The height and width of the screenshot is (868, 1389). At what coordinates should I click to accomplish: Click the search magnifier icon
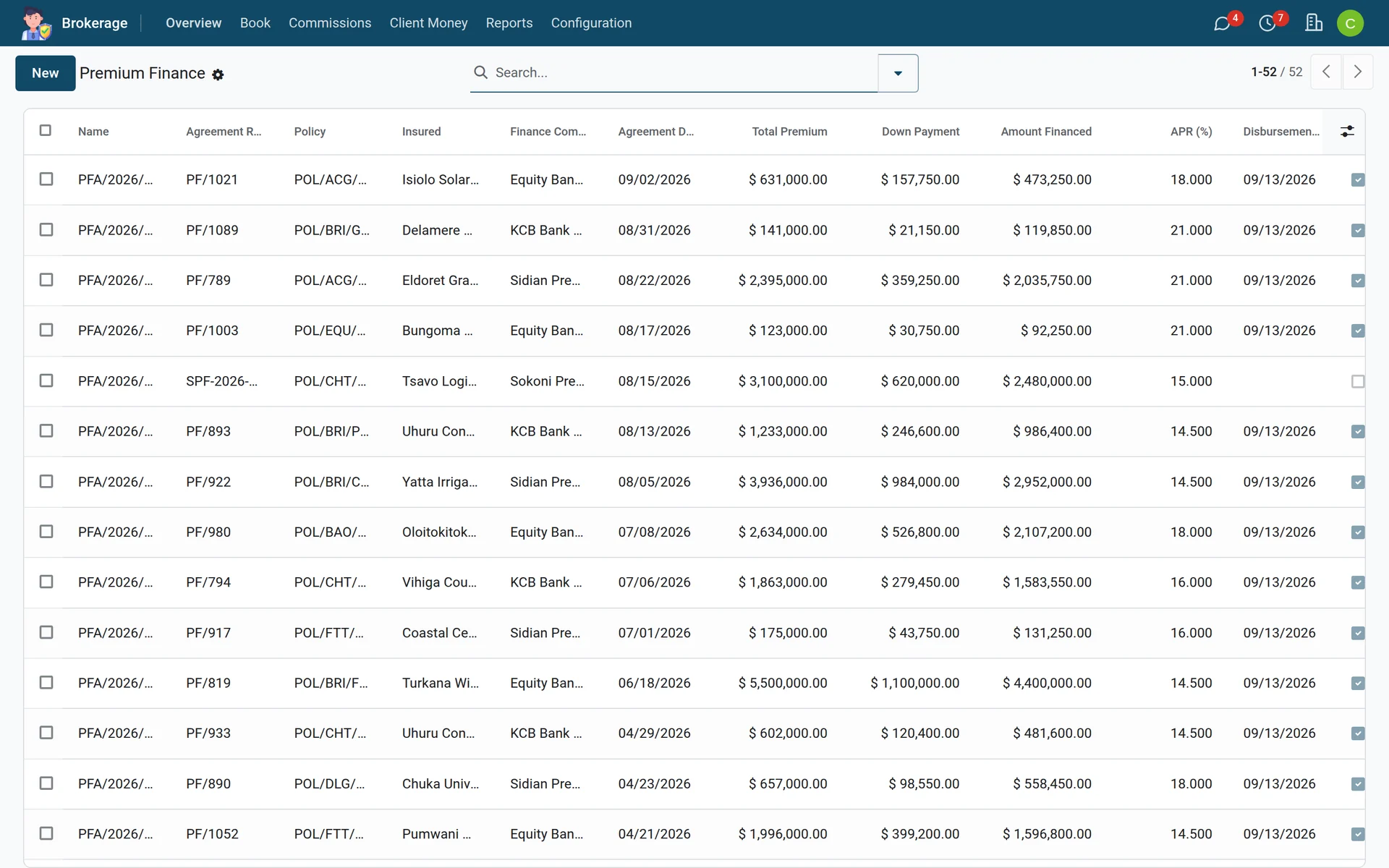pos(480,72)
